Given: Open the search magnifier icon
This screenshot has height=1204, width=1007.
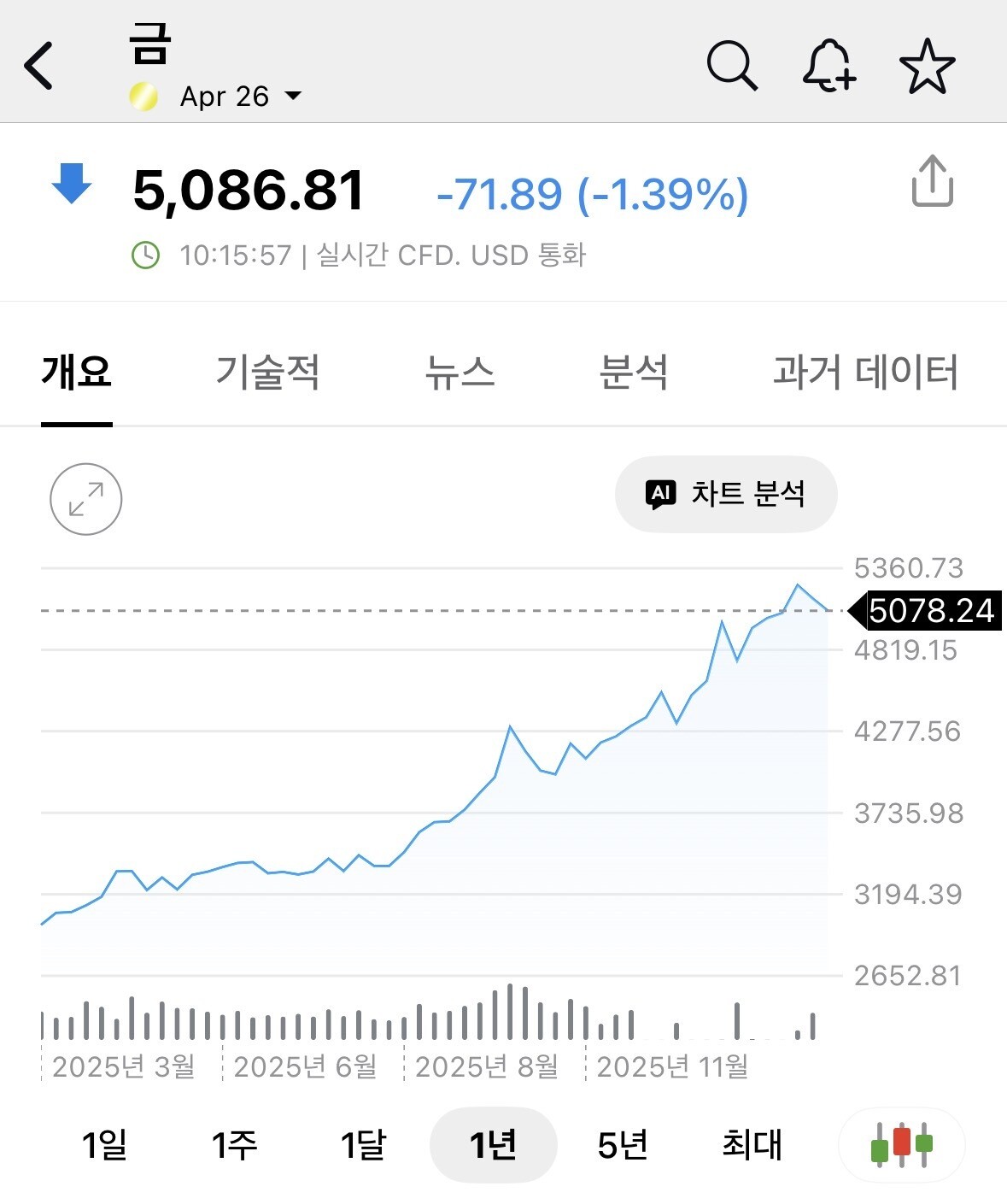Looking at the screenshot, I should pos(732,66).
